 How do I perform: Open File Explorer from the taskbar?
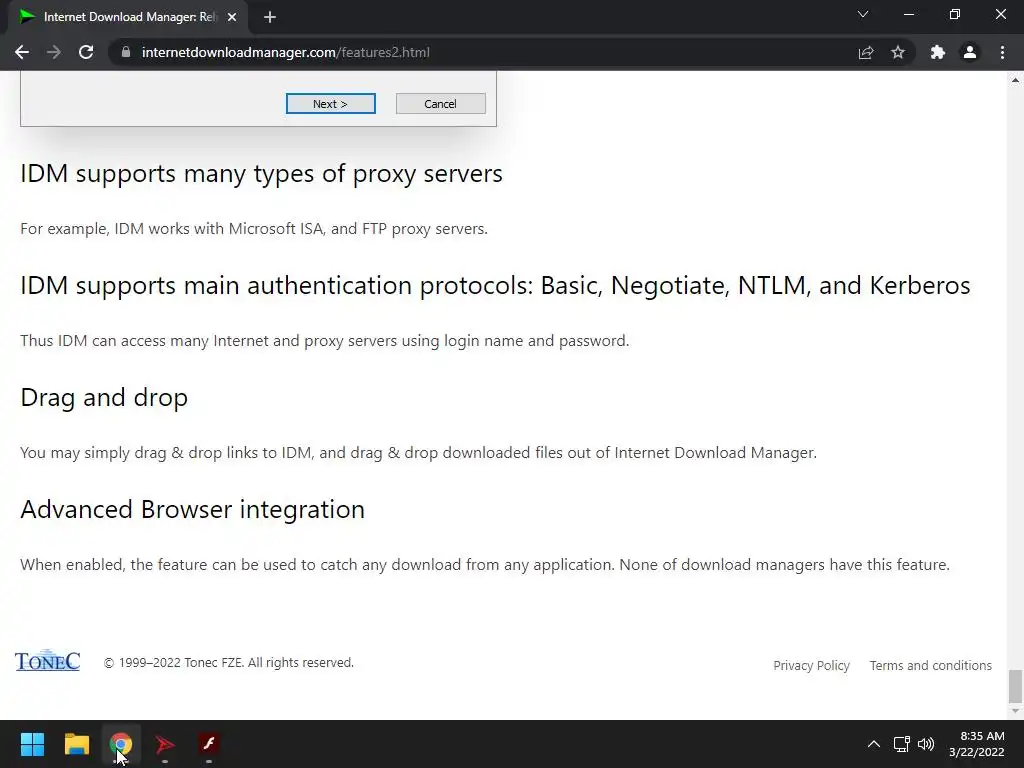(76, 744)
